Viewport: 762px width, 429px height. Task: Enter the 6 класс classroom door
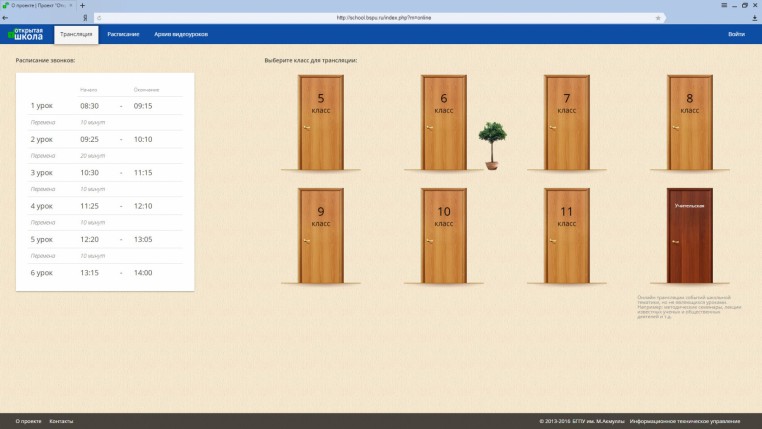click(444, 122)
